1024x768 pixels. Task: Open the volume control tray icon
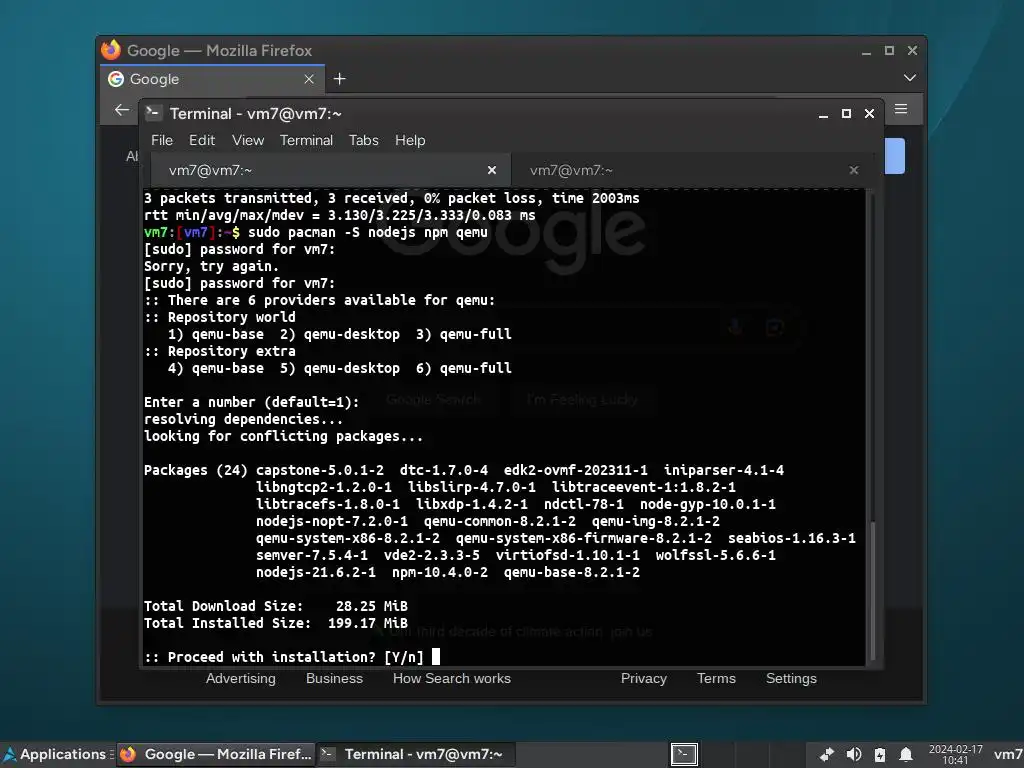click(853, 755)
